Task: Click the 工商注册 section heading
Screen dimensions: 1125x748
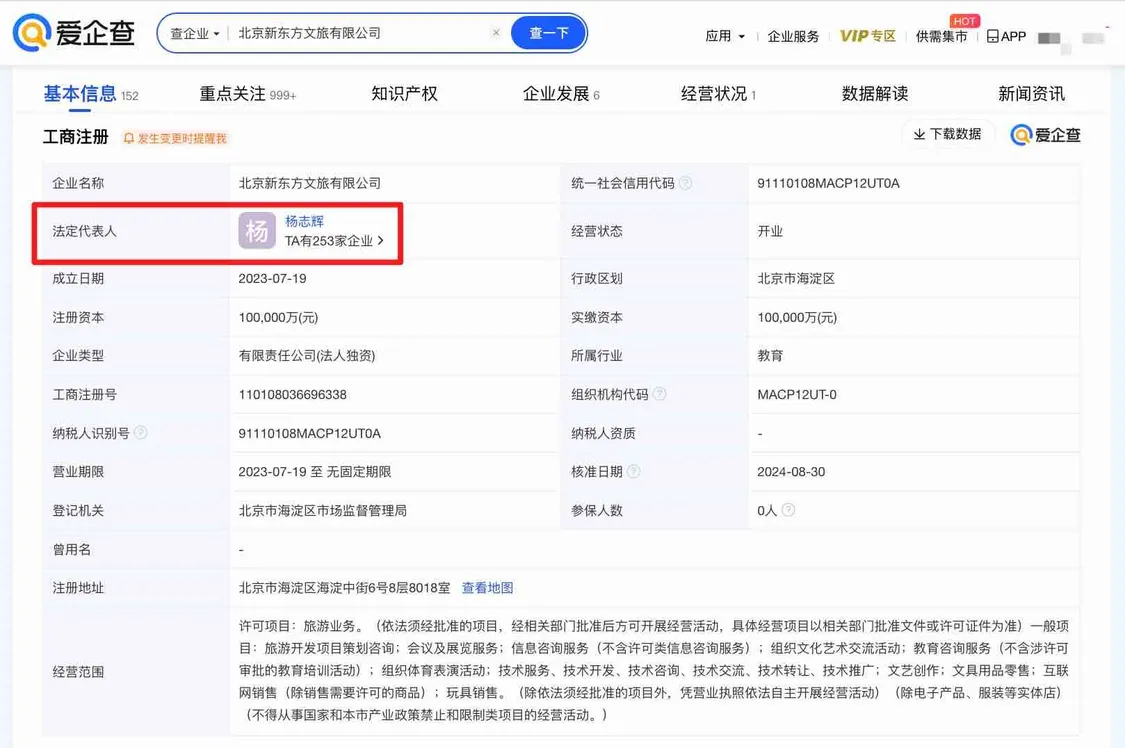Action: pos(75,137)
